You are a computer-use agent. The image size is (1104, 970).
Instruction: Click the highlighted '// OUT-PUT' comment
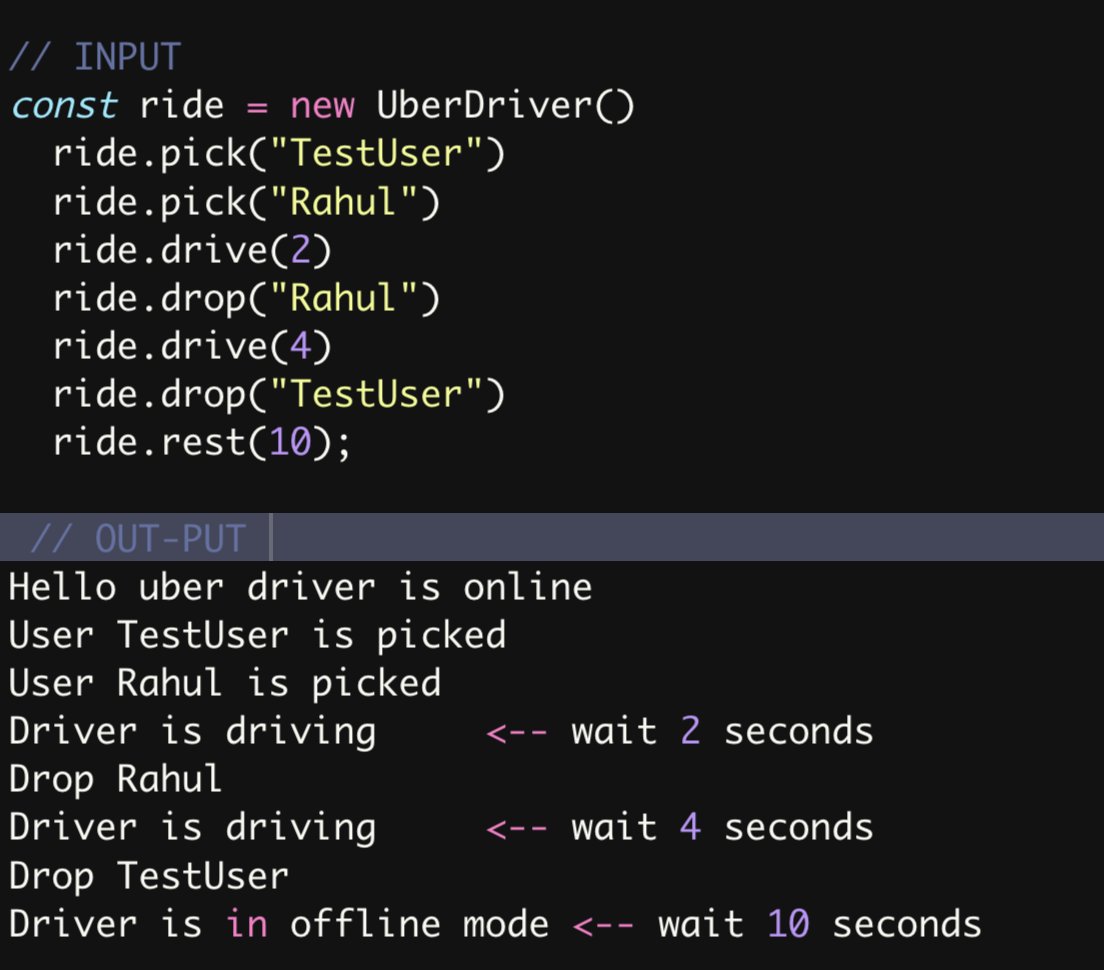[138, 538]
